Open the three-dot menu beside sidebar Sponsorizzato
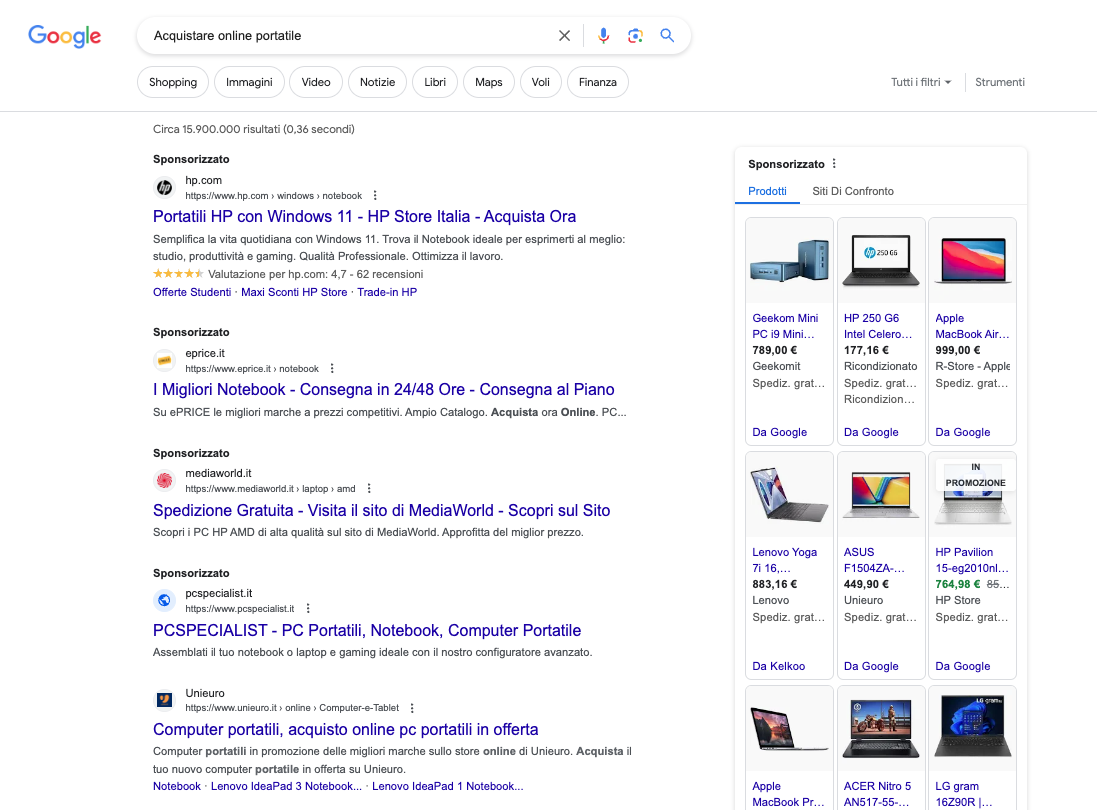The width and height of the screenshot is (1097, 810). (834, 164)
